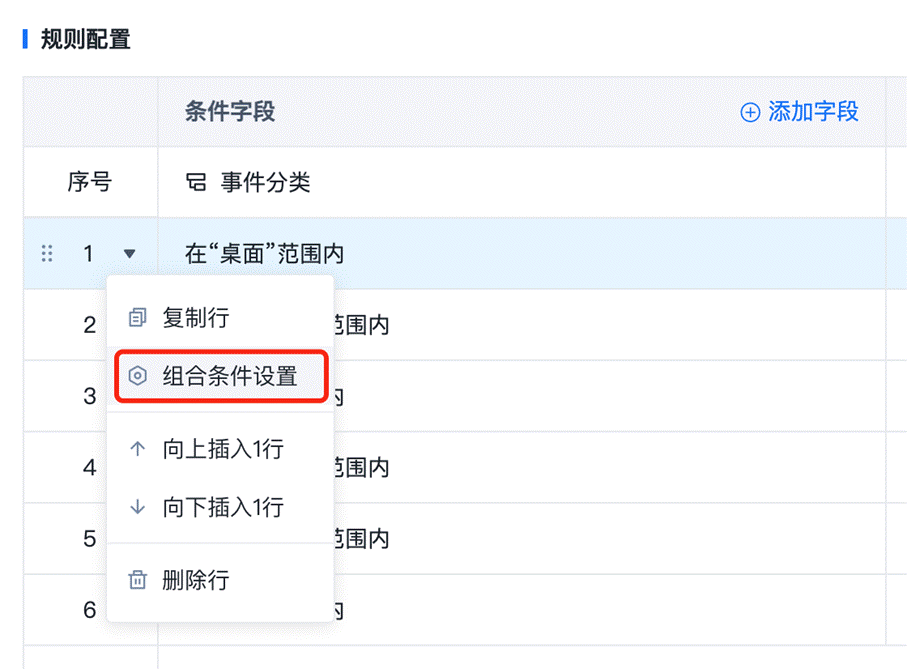Image resolution: width=907 pixels, height=669 pixels.
Task: Click the hexagon combination condition icon
Action: (x=137, y=376)
